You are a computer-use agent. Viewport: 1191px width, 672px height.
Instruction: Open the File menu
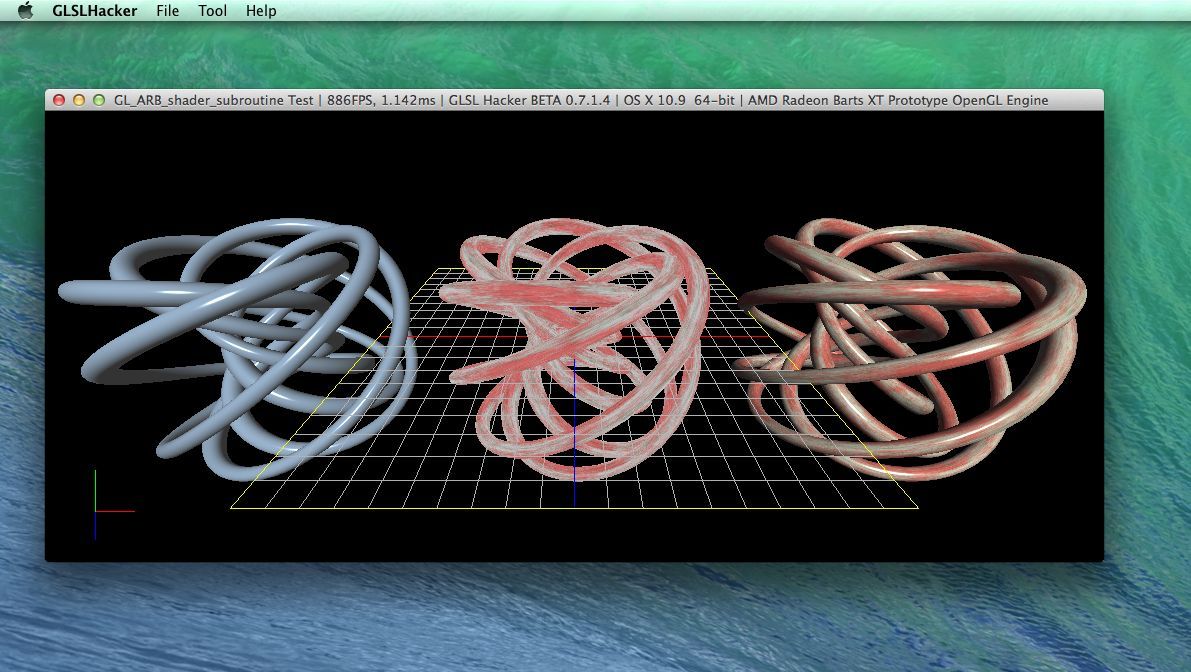coord(167,11)
